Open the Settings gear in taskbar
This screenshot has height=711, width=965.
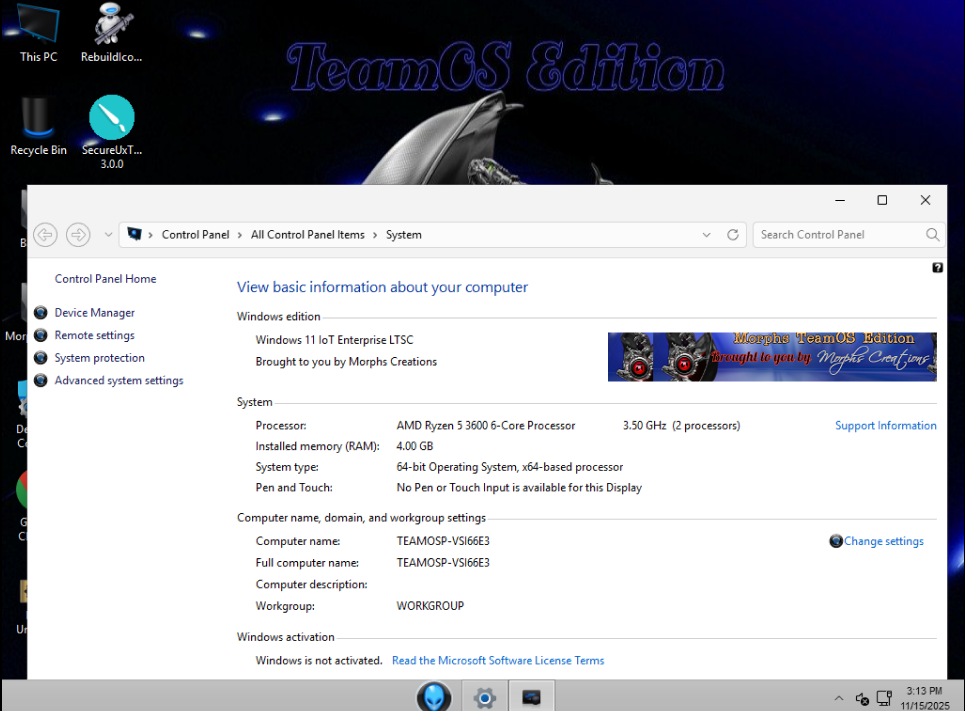[485, 696]
